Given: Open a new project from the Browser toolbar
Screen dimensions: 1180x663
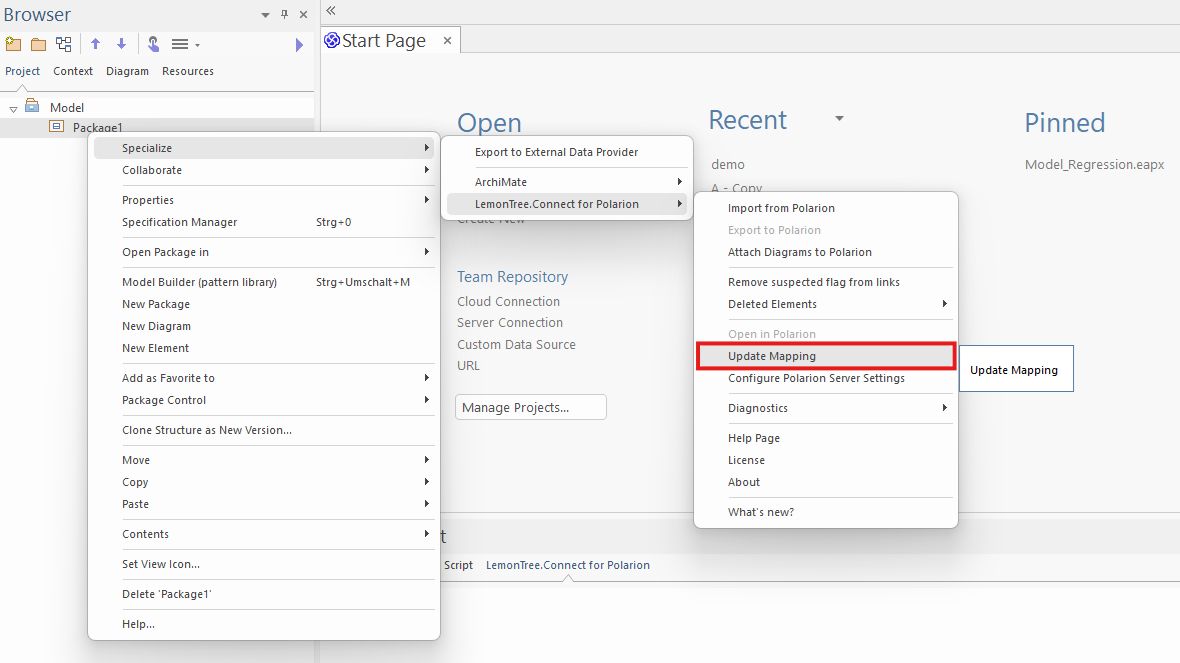Looking at the screenshot, I should tap(13, 44).
